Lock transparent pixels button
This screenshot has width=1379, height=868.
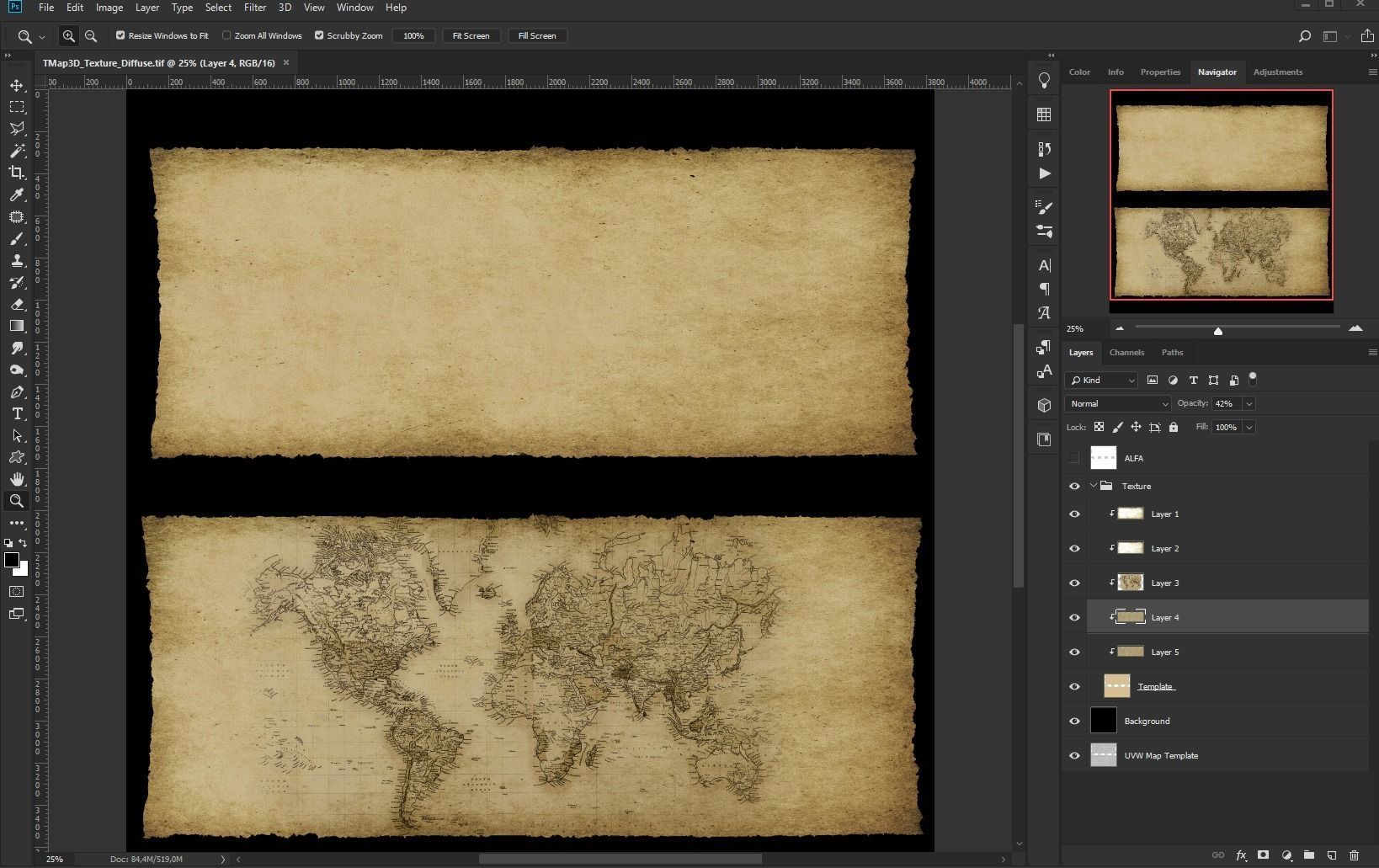(1099, 428)
